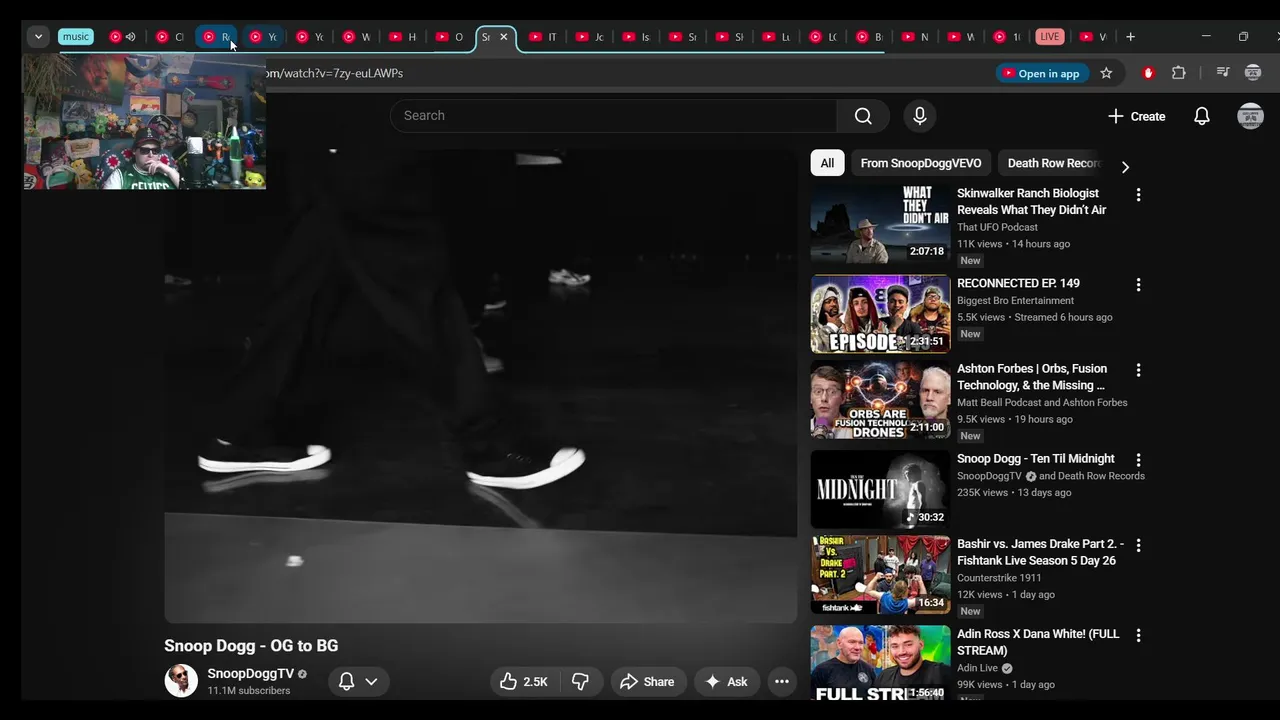Switch to the tab labeled 'IT'
This screenshot has width=1280, height=720.
(543, 37)
